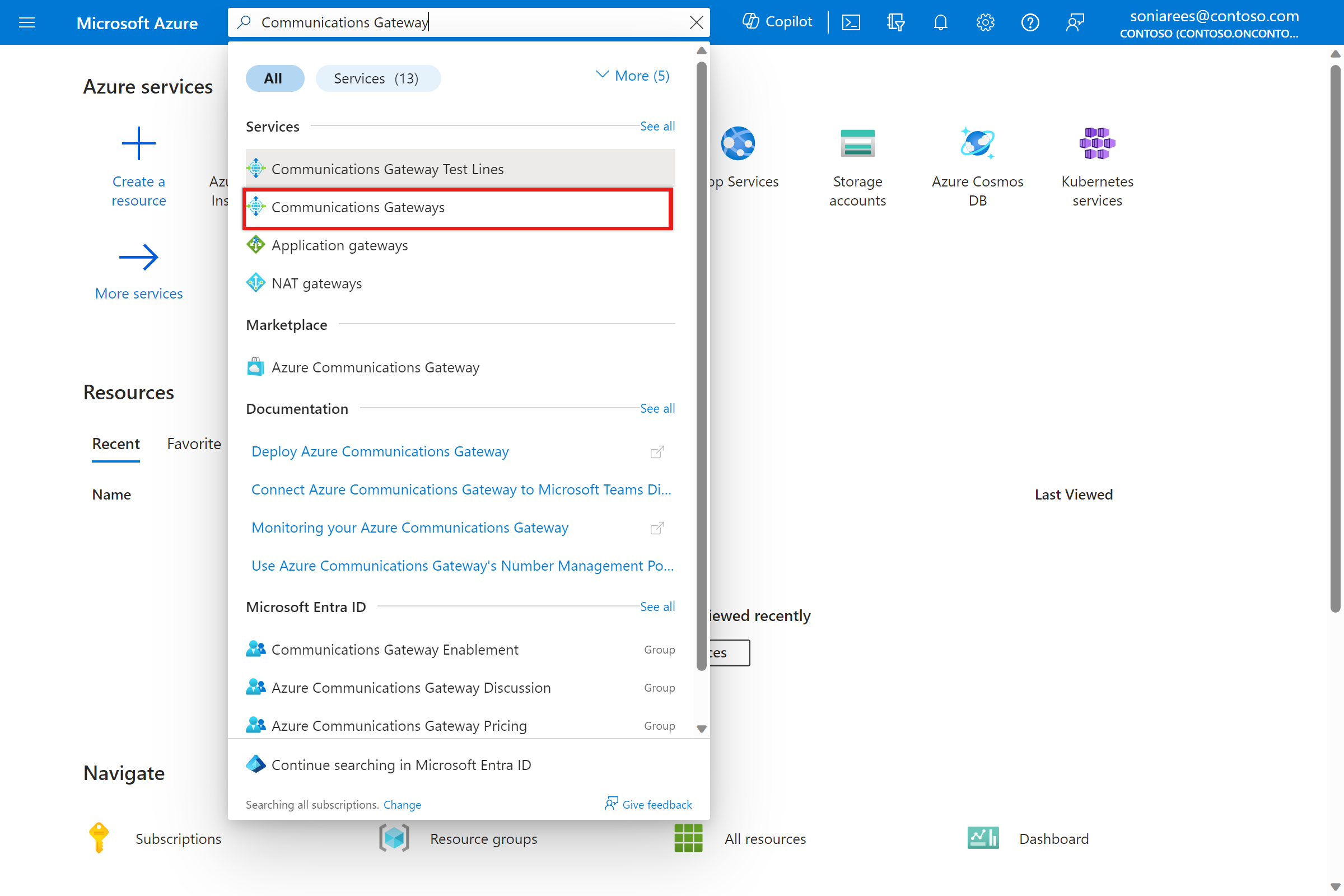This screenshot has width=1344, height=896.
Task: Open Monitoring your Azure Communications Gateway doc
Action: point(409,527)
